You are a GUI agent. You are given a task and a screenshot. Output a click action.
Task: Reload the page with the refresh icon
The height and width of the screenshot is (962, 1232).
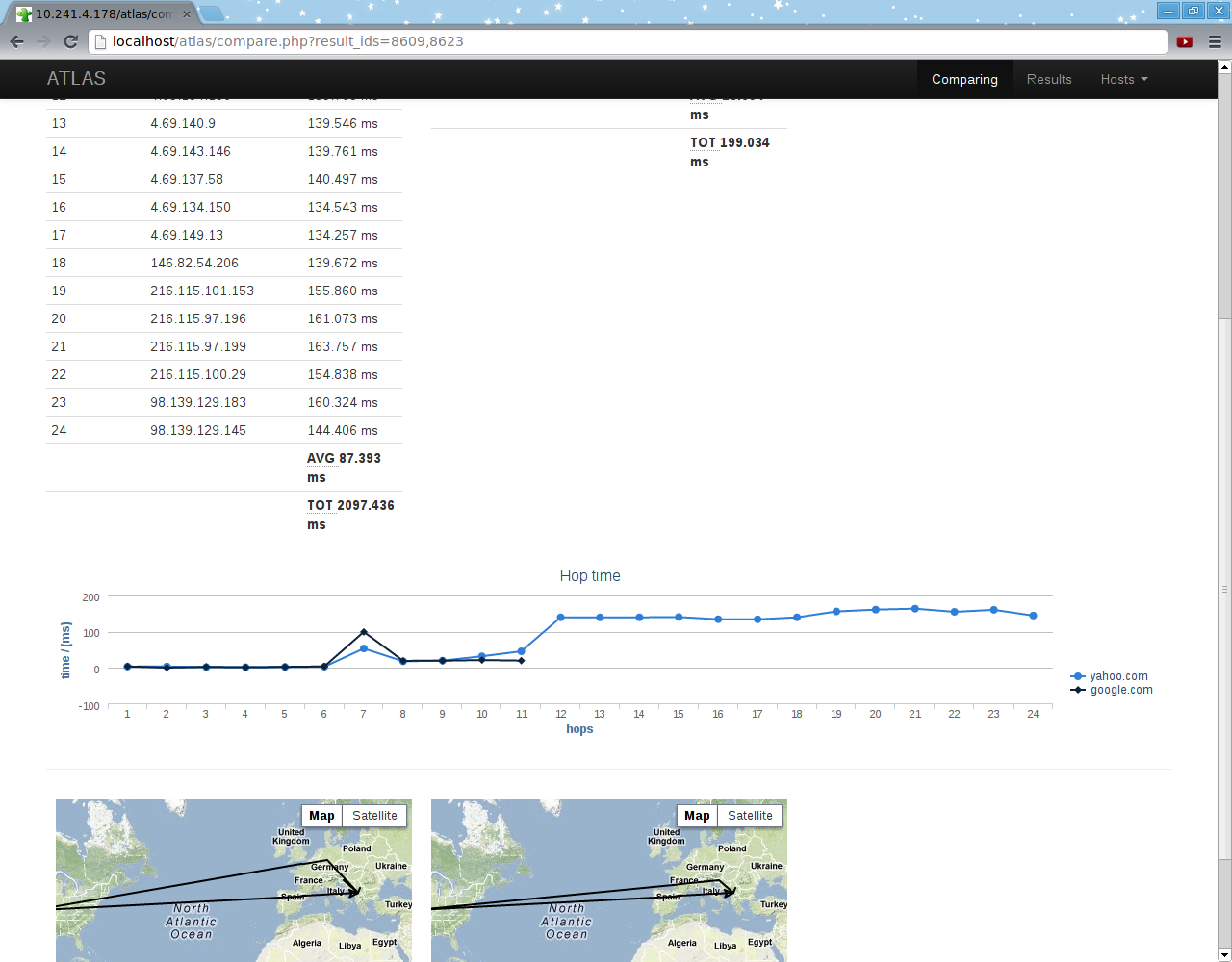[70, 41]
